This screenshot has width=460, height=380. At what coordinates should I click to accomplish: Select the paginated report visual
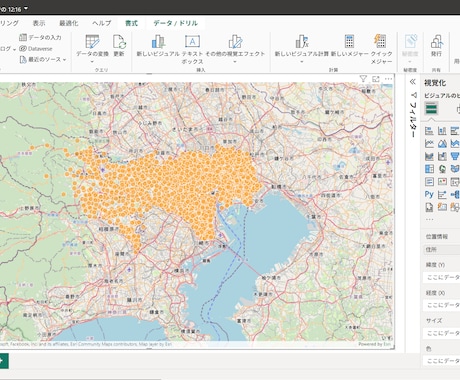coord(429,207)
